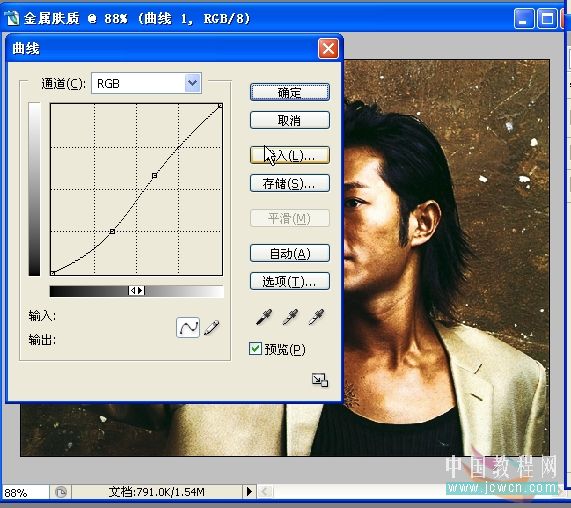
Task: Open 选项(T)... options dialog
Action: point(290,281)
